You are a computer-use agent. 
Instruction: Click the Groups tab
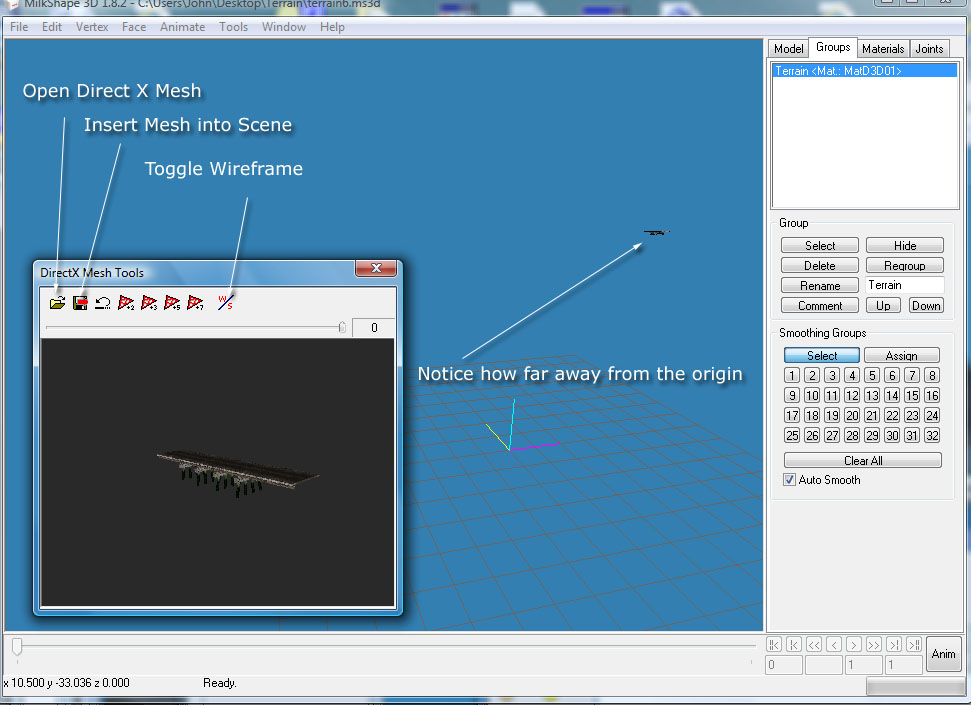pos(833,47)
